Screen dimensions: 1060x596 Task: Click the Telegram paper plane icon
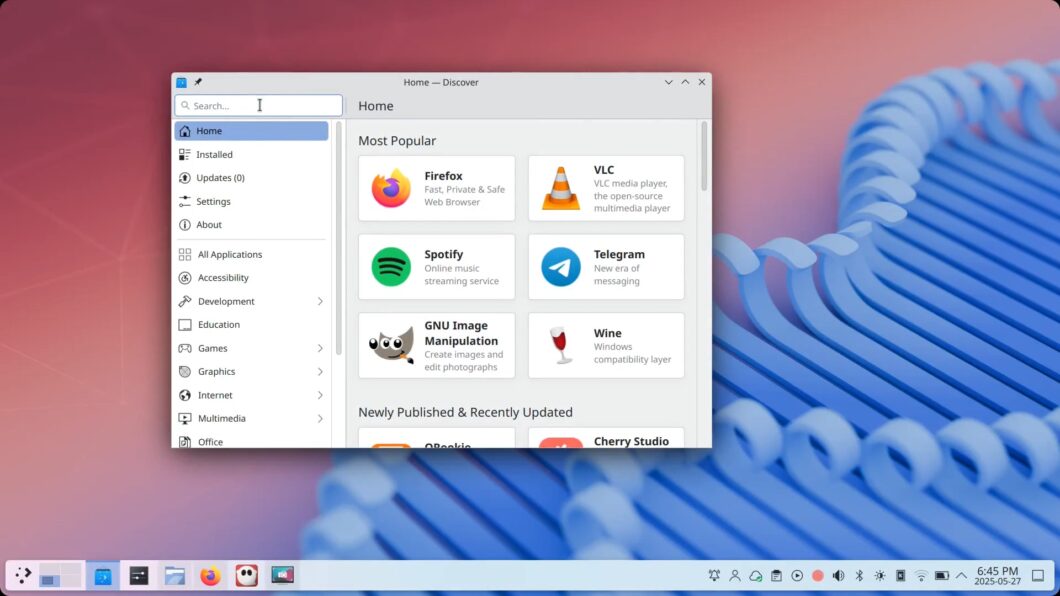(559, 266)
